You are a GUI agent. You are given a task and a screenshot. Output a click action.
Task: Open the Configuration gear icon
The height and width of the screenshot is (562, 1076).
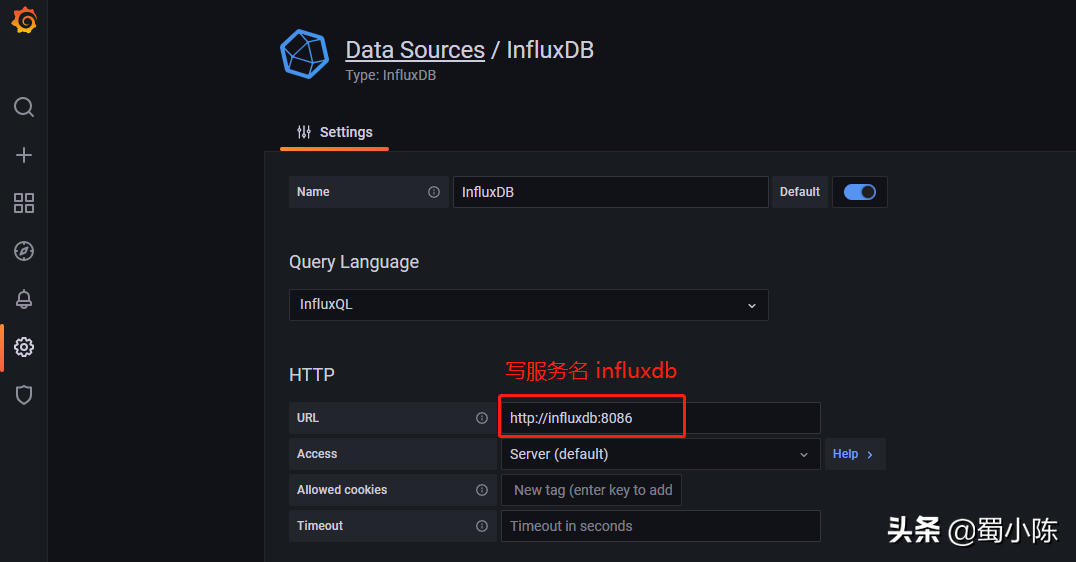pyautogui.click(x=24, y=347)
